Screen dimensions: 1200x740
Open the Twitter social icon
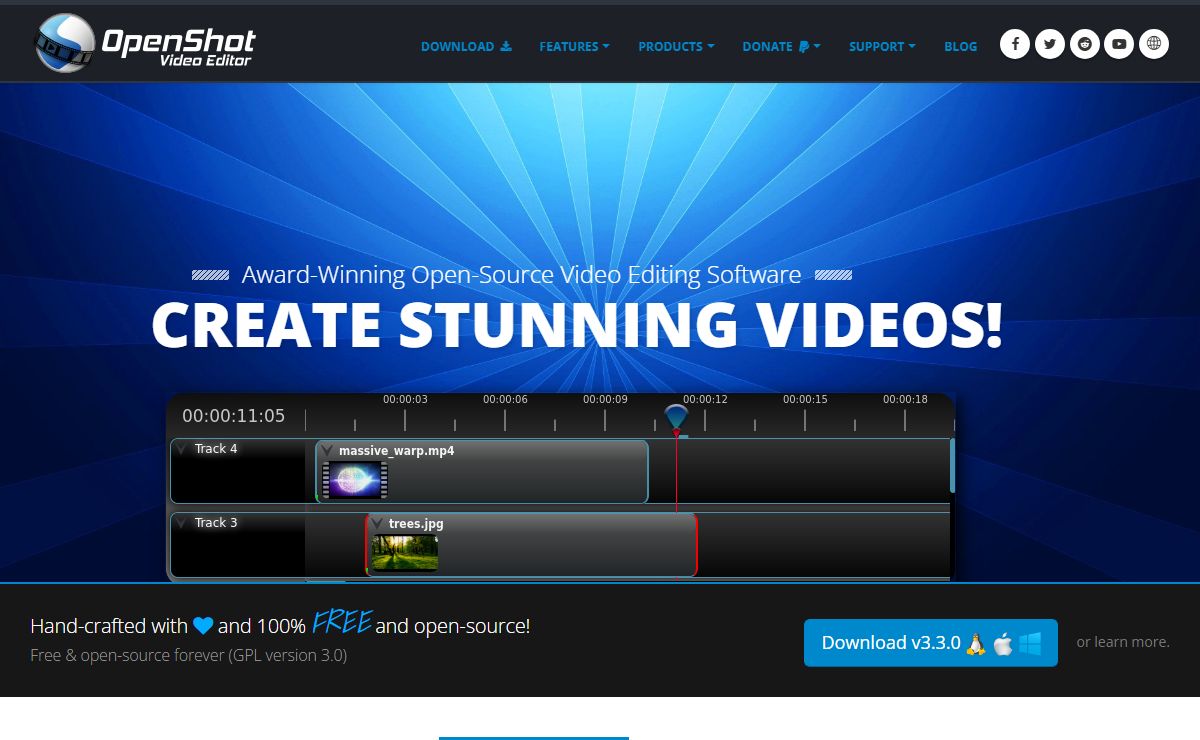1050,44
